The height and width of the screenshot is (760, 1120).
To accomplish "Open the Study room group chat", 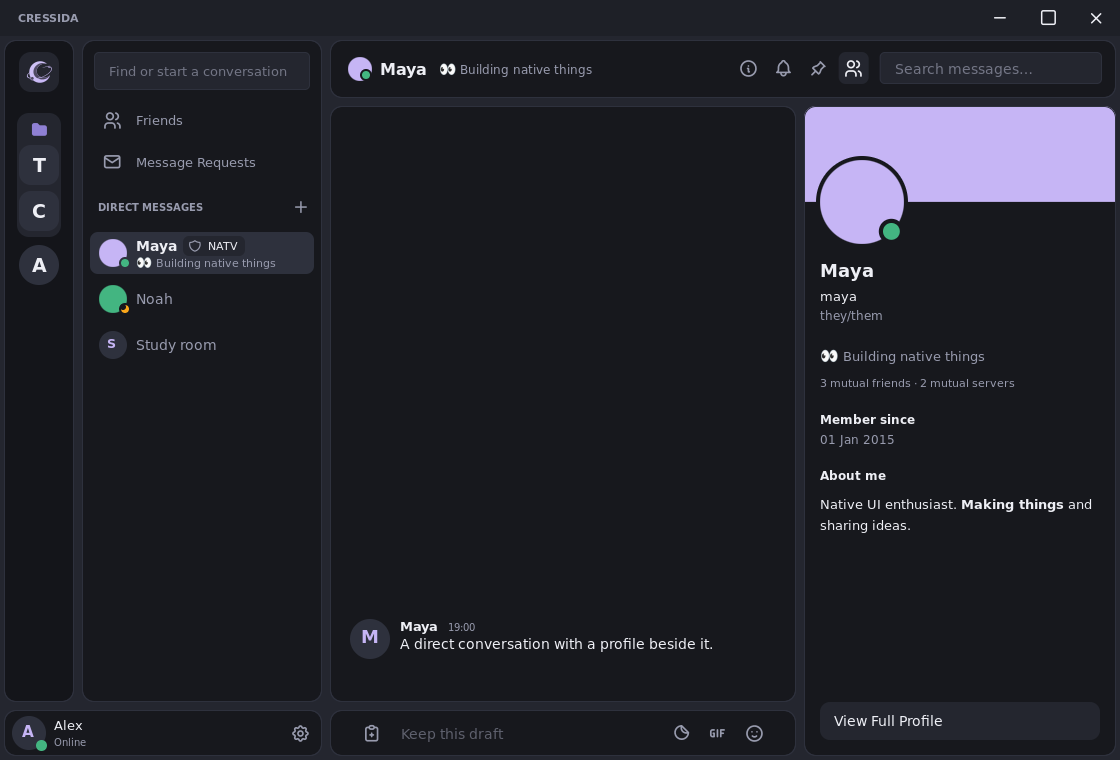I will pyautogui.click(x=202, y=345).
